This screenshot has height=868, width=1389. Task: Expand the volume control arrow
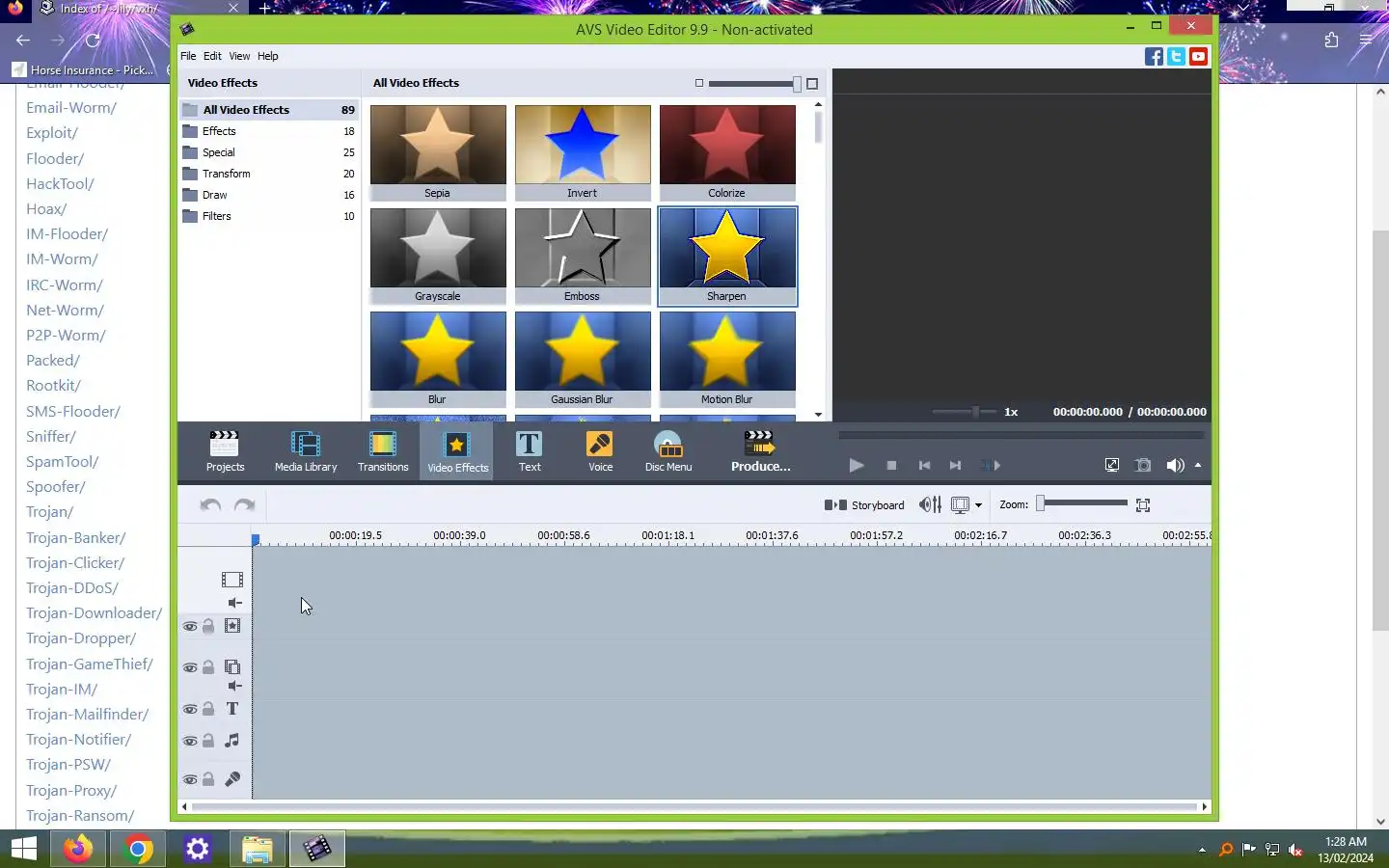(x=1198, y=465)
